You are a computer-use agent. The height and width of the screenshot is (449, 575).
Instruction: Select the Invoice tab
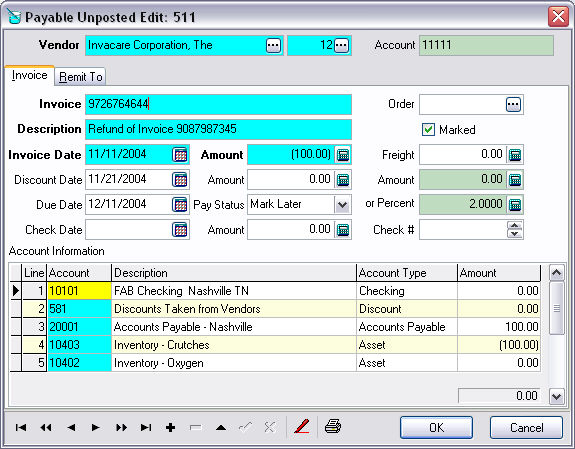point(29,76)
